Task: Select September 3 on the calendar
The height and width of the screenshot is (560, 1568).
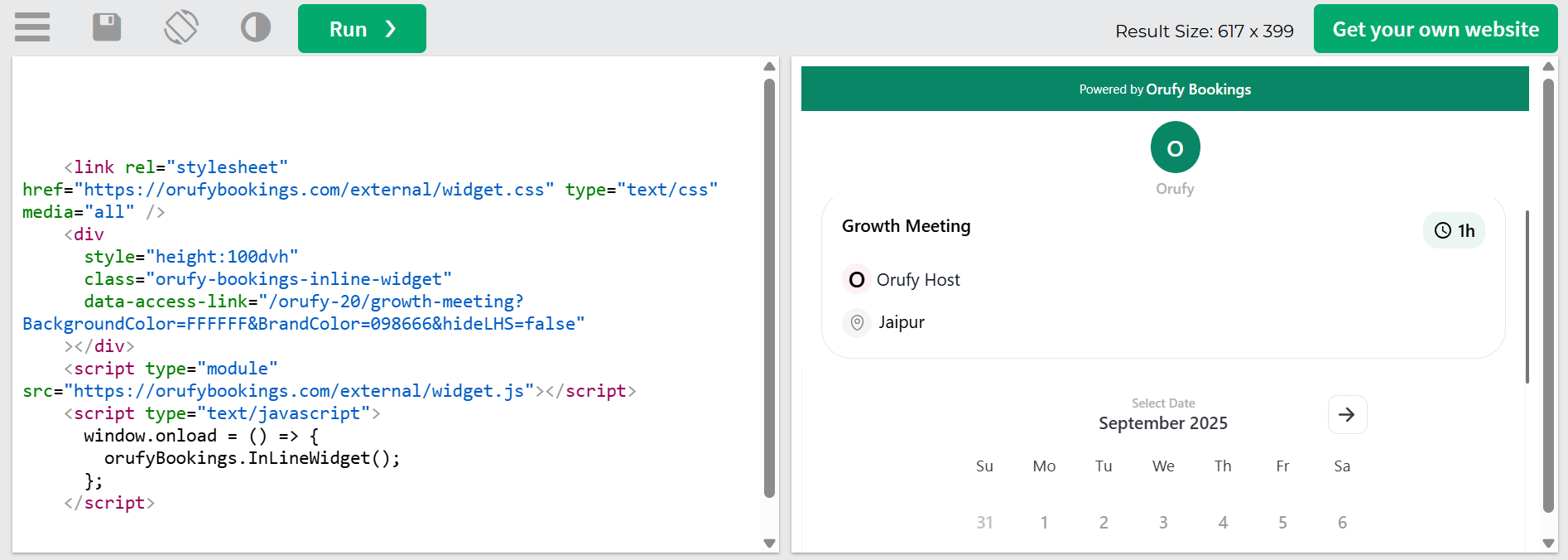Action: (1163, 523)
